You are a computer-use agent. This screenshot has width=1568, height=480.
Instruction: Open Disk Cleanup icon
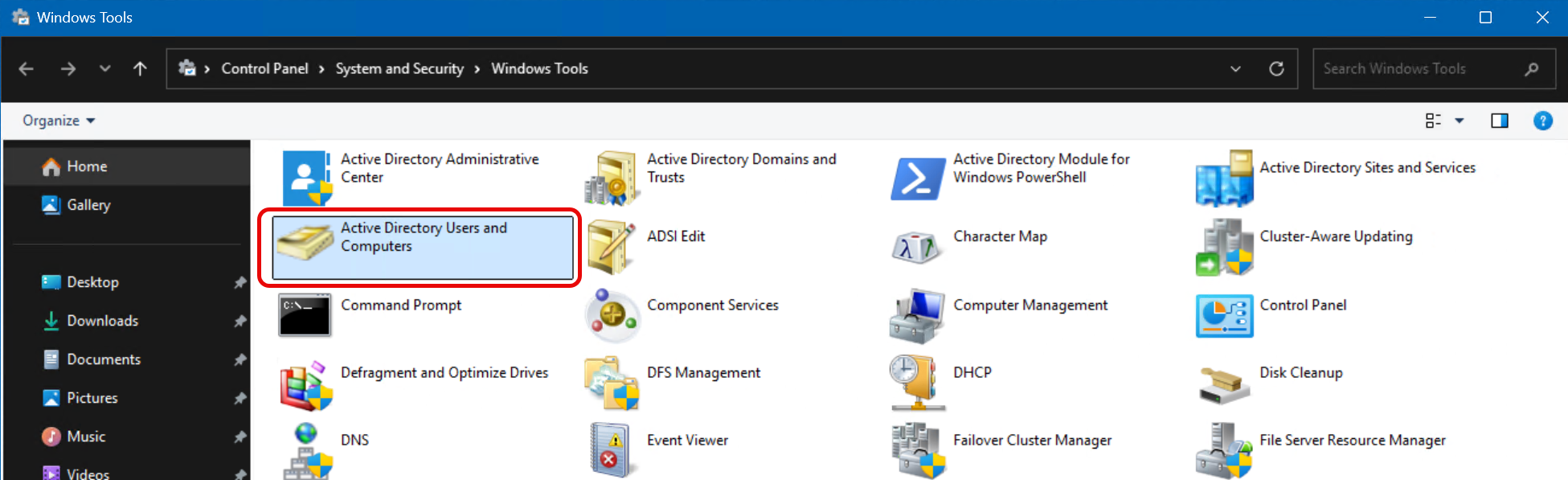[x=1224, y=384]
